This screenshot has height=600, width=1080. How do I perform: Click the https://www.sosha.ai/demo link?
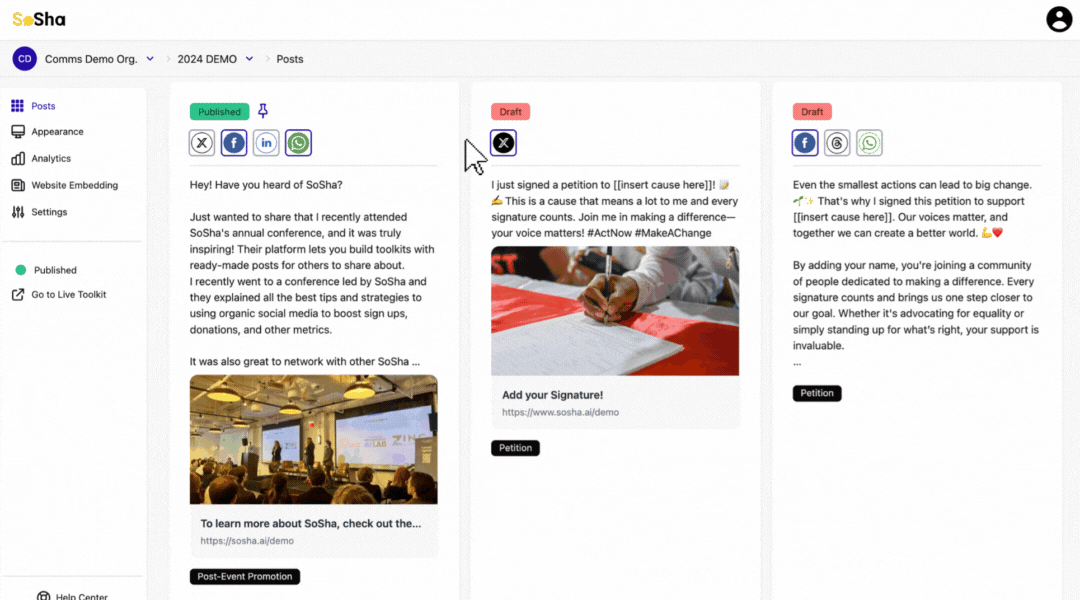560,412
